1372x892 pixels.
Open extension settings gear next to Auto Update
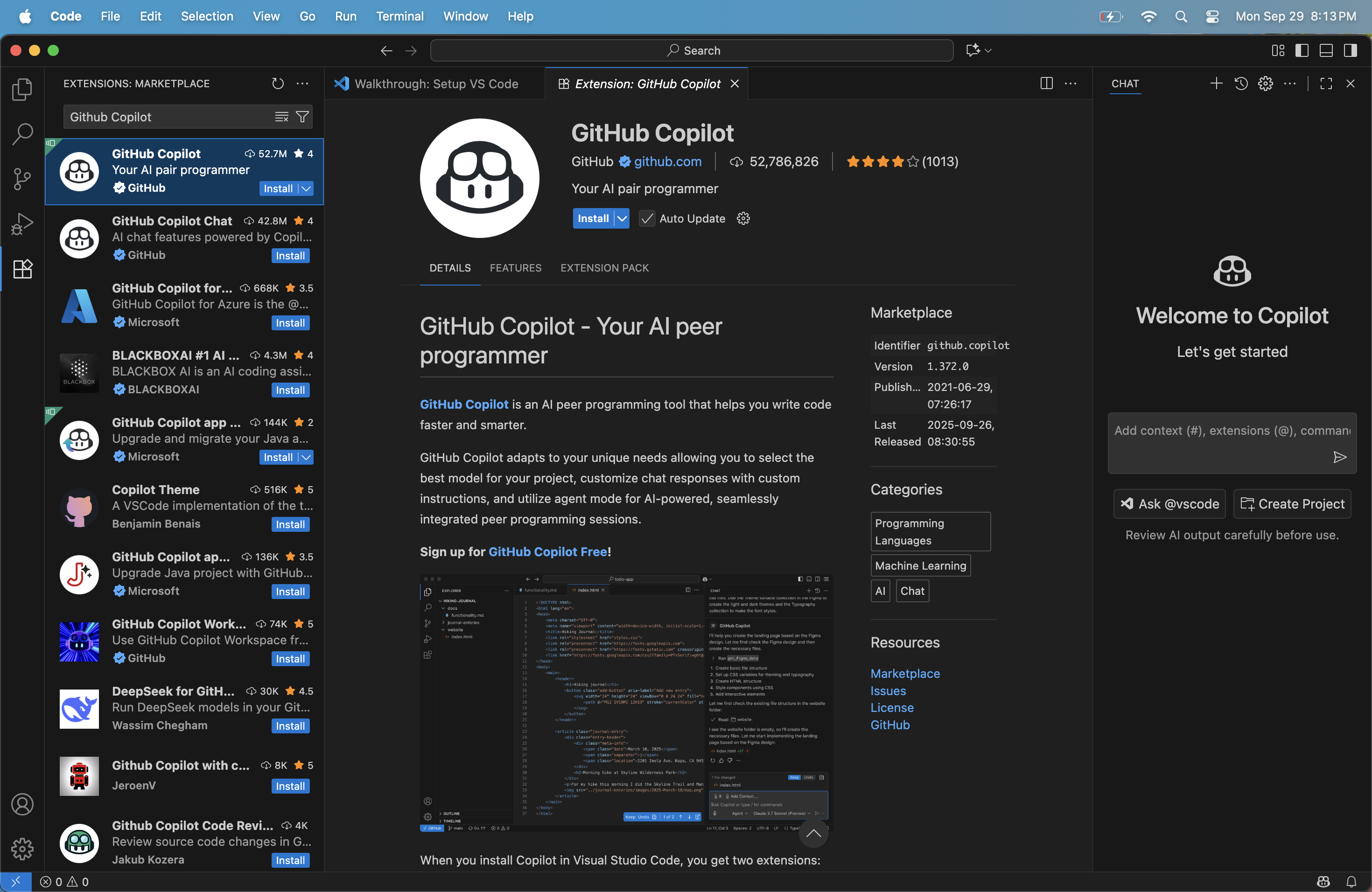(743, 218)
